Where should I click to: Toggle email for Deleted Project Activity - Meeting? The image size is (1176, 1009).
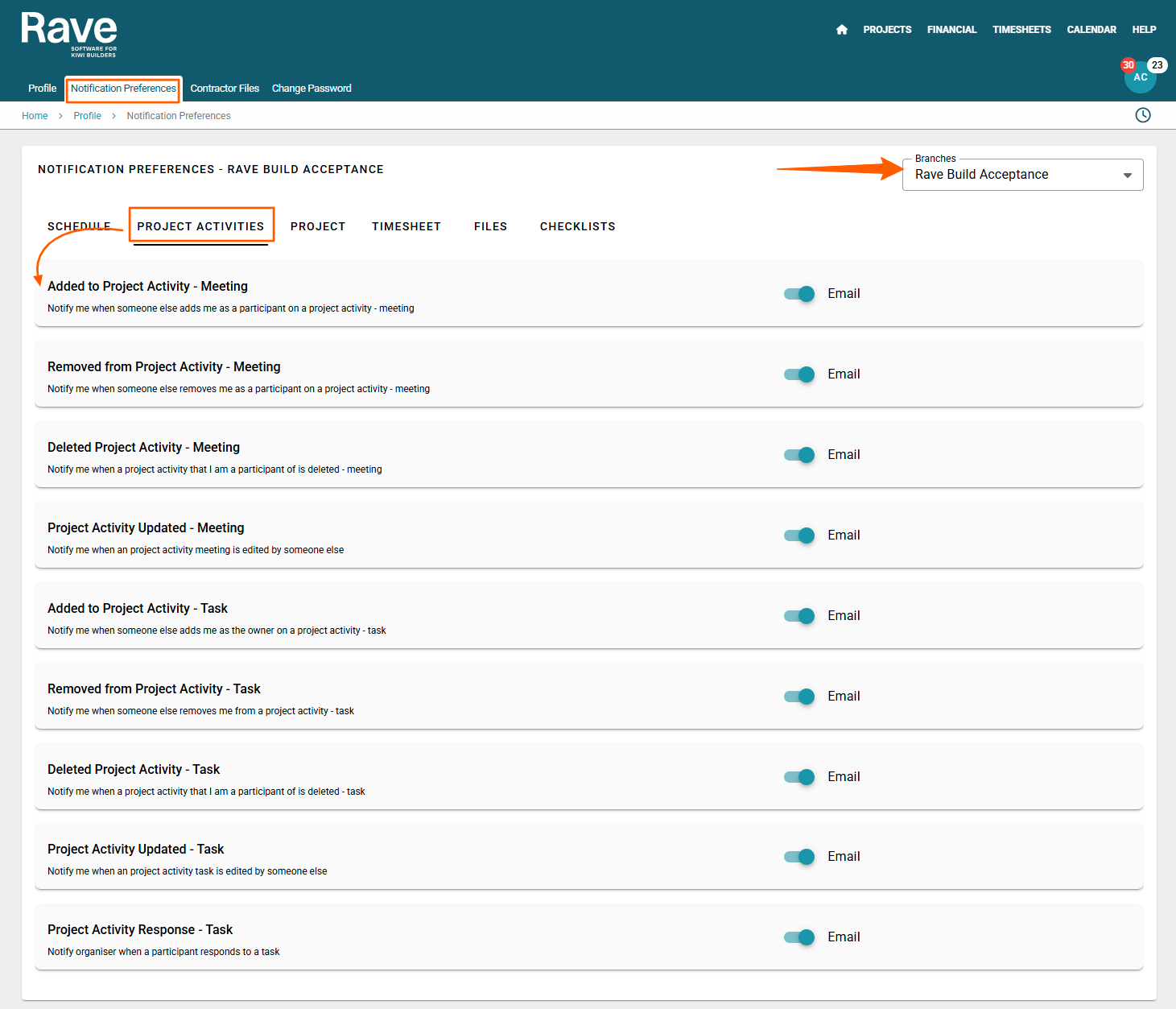(799, 455)
